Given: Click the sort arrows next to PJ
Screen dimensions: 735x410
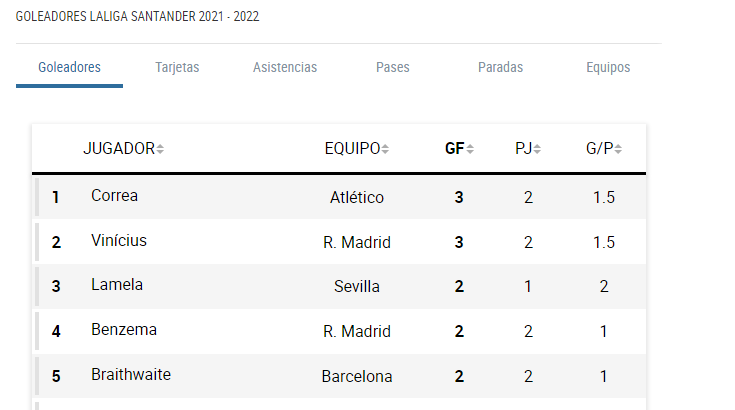Looking at the screenshot, I should point(537,149).
